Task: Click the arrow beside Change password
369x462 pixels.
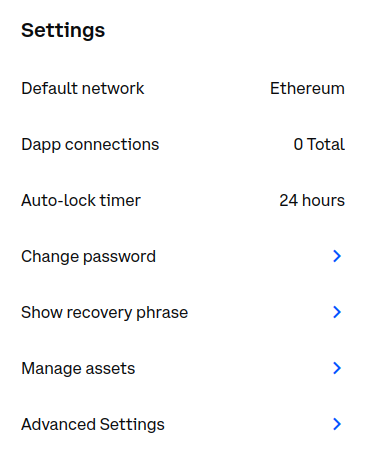Action: tap(337, 256)
